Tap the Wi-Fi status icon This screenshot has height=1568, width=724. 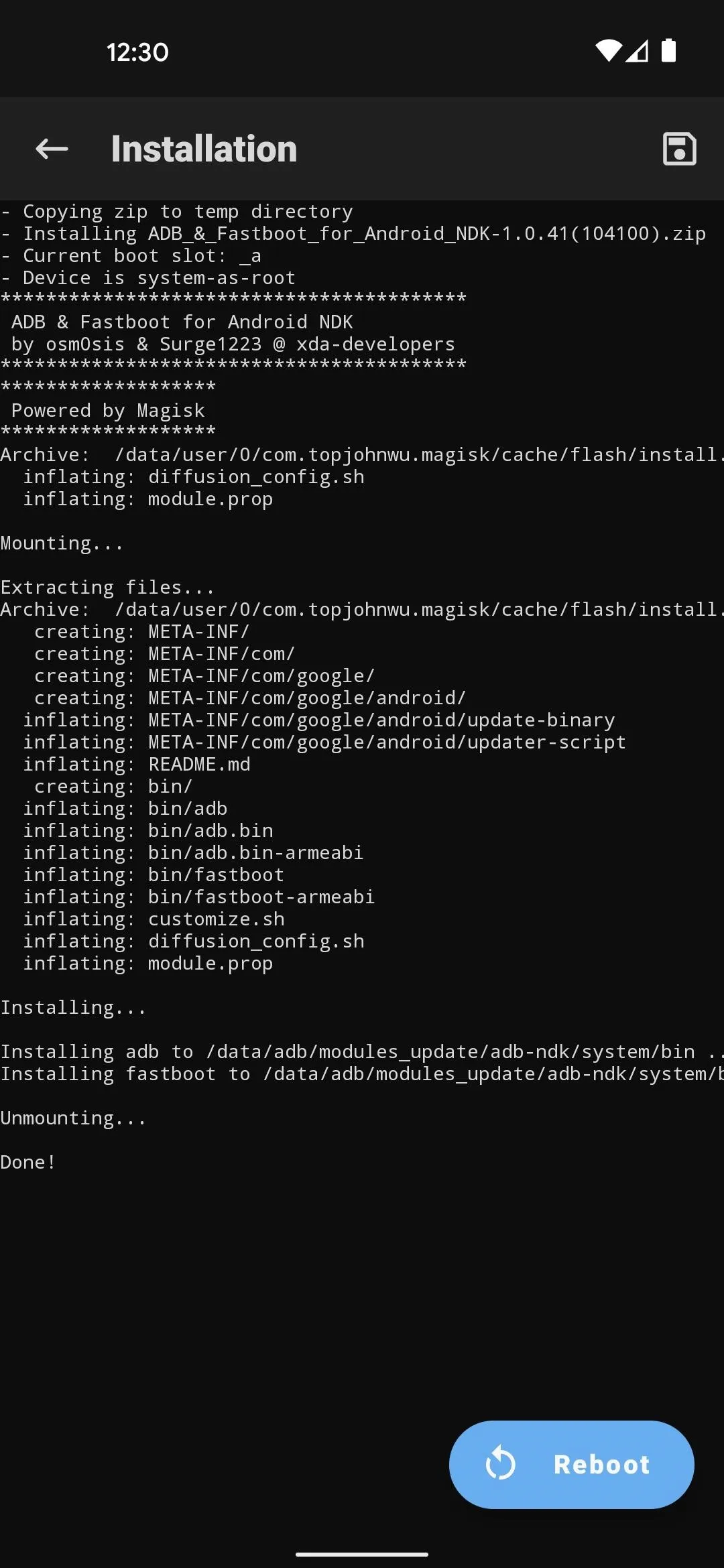point(609,51)
